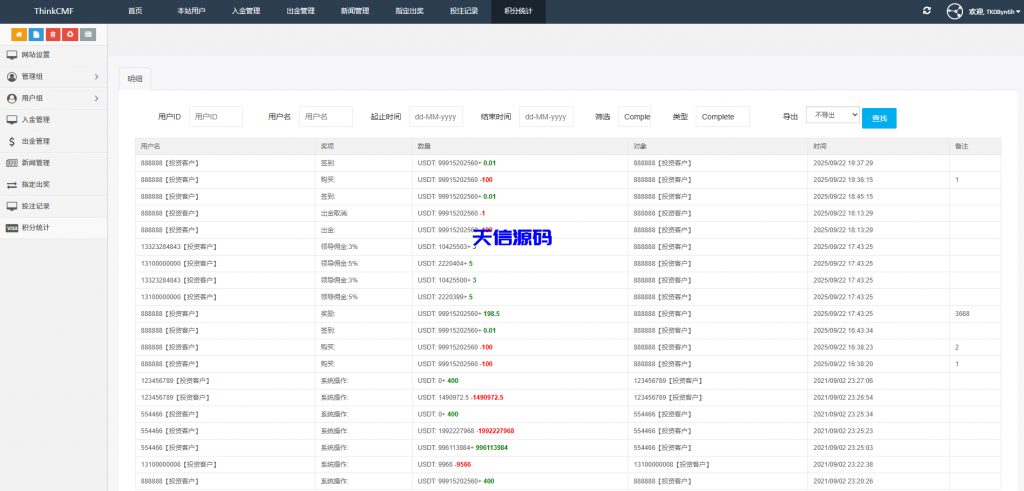Image resolution: width=1024 pixels, height=491 pixels.
Task: Click the blue 查找 search button
Action: (x=879, y=118)
